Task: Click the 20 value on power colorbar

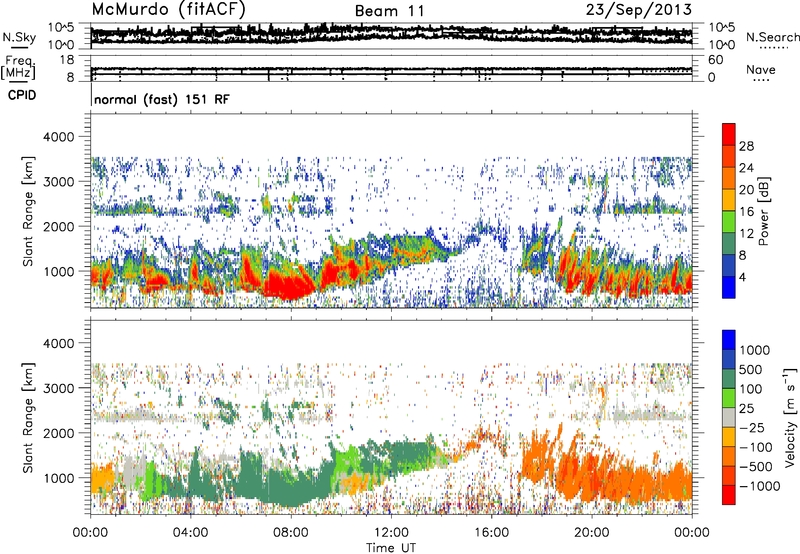Action: pyautogui.click(x=746, y=190)
